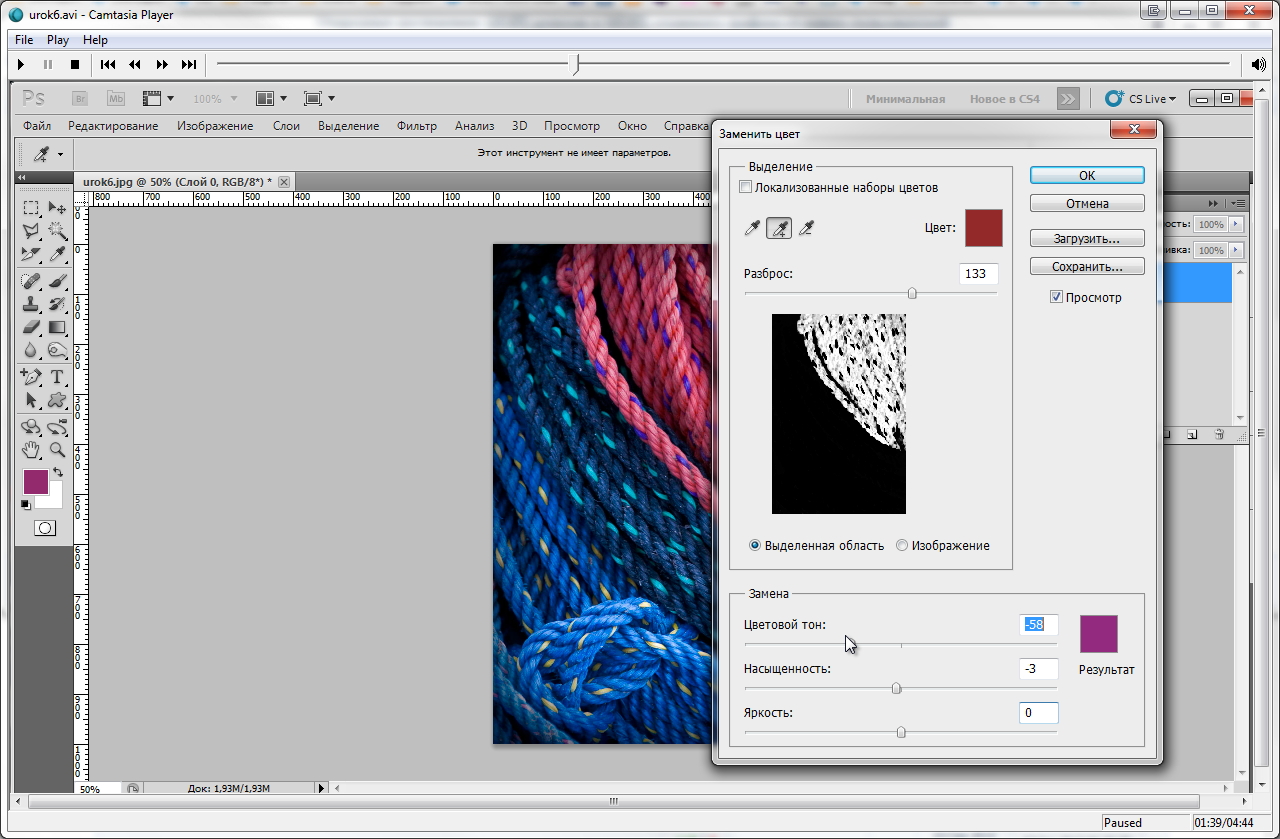Select the Horizontal Type tool
Viewport: 1280px width, 839px height.
[57, 377]
